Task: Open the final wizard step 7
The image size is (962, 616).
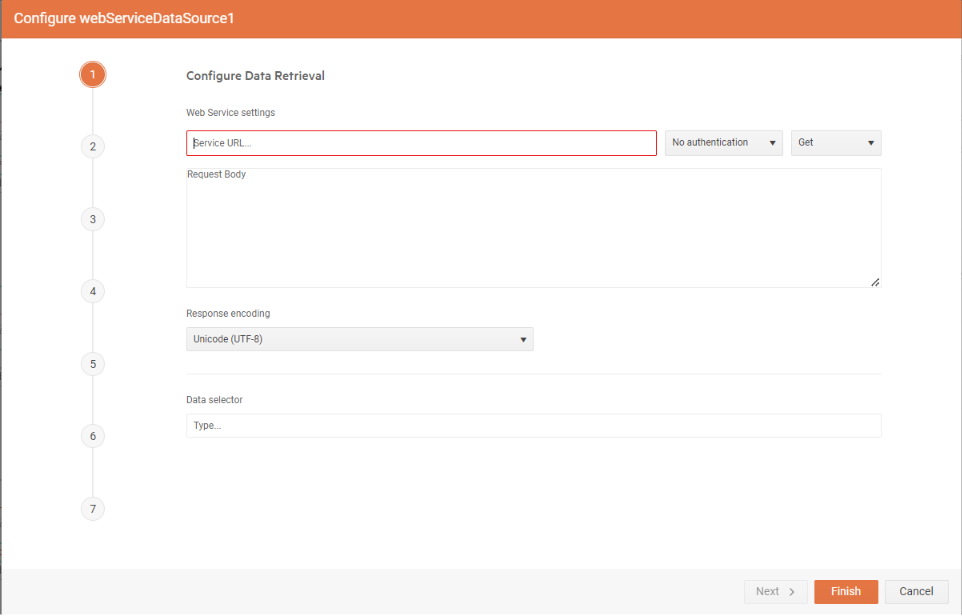Action: point(92,508)
